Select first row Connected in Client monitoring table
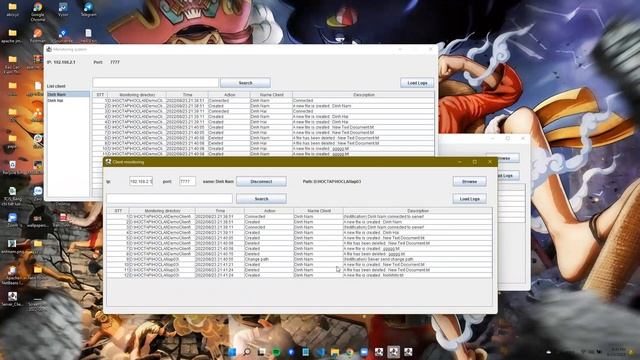640x360 pixels. point(299,216)
